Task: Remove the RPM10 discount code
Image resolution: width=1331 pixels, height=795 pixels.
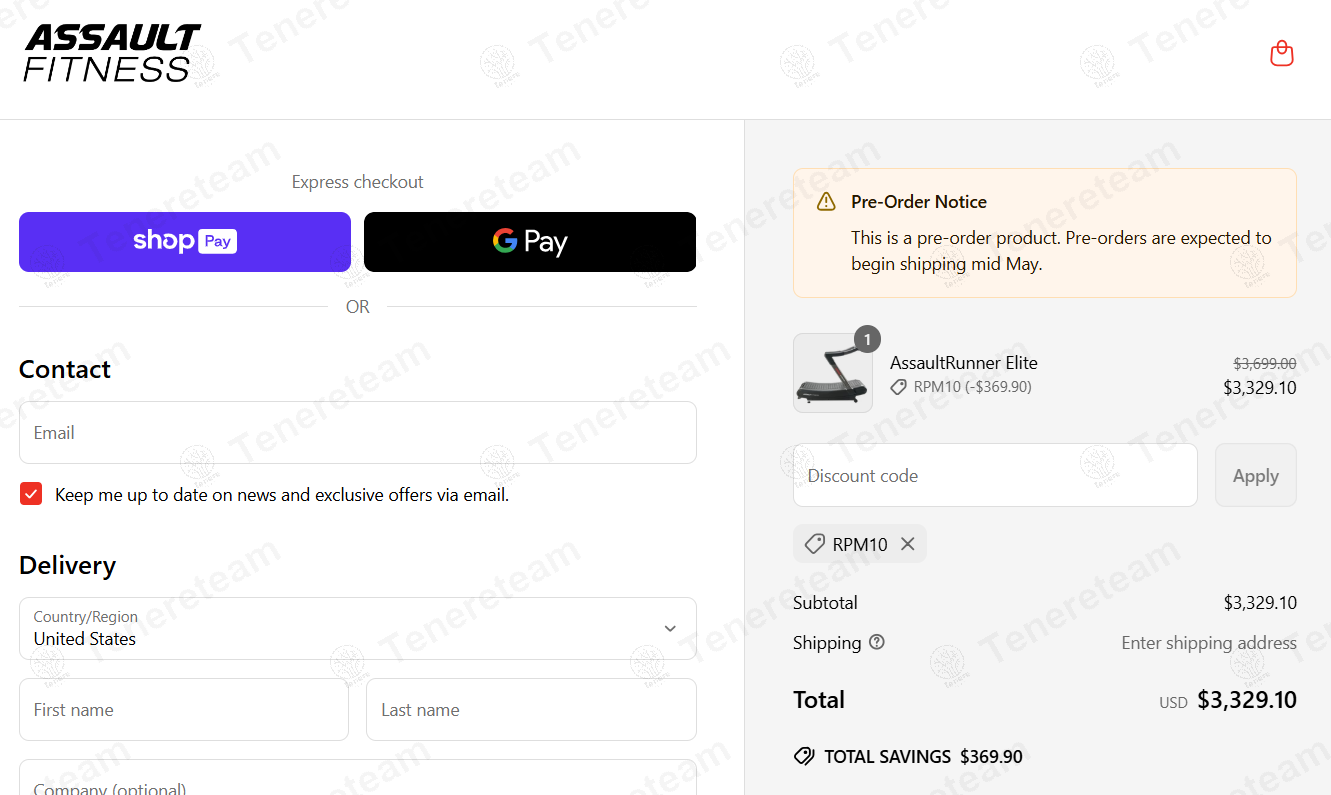Action: 908,544
